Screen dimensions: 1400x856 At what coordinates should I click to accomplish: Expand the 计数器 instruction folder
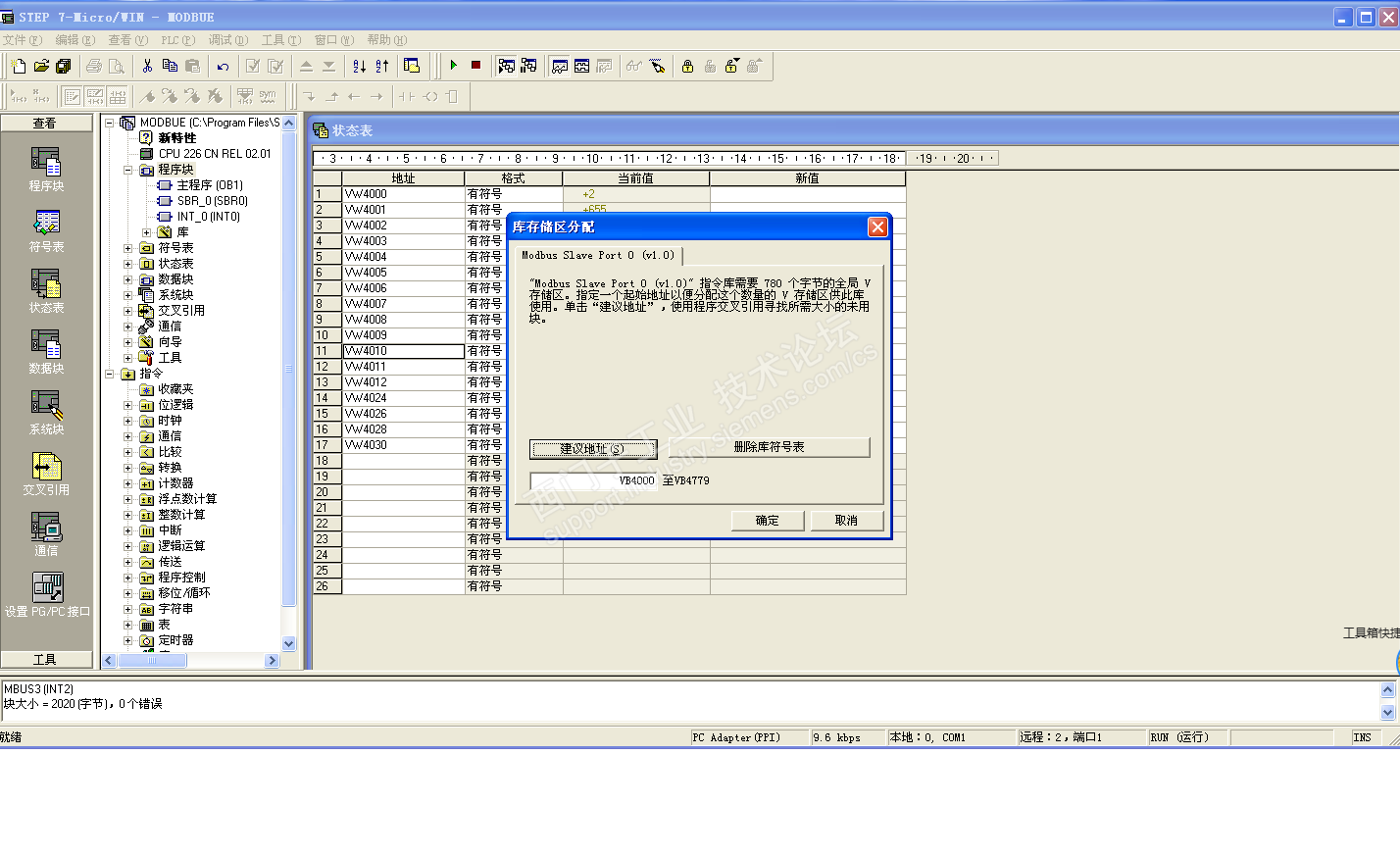tap(127, 483)
